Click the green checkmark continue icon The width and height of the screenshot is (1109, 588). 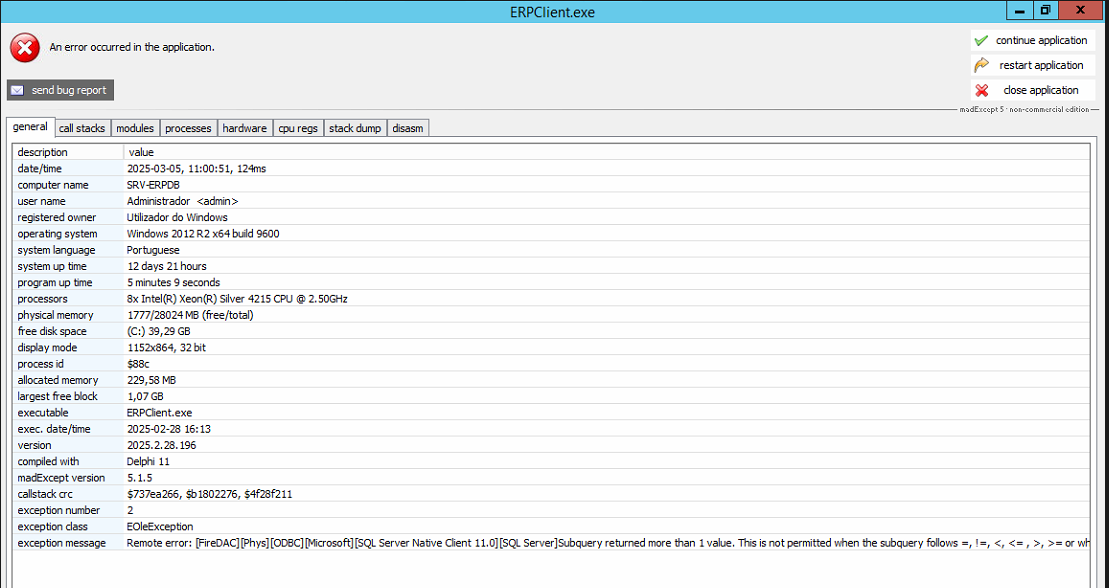click(x=981, y=41)
